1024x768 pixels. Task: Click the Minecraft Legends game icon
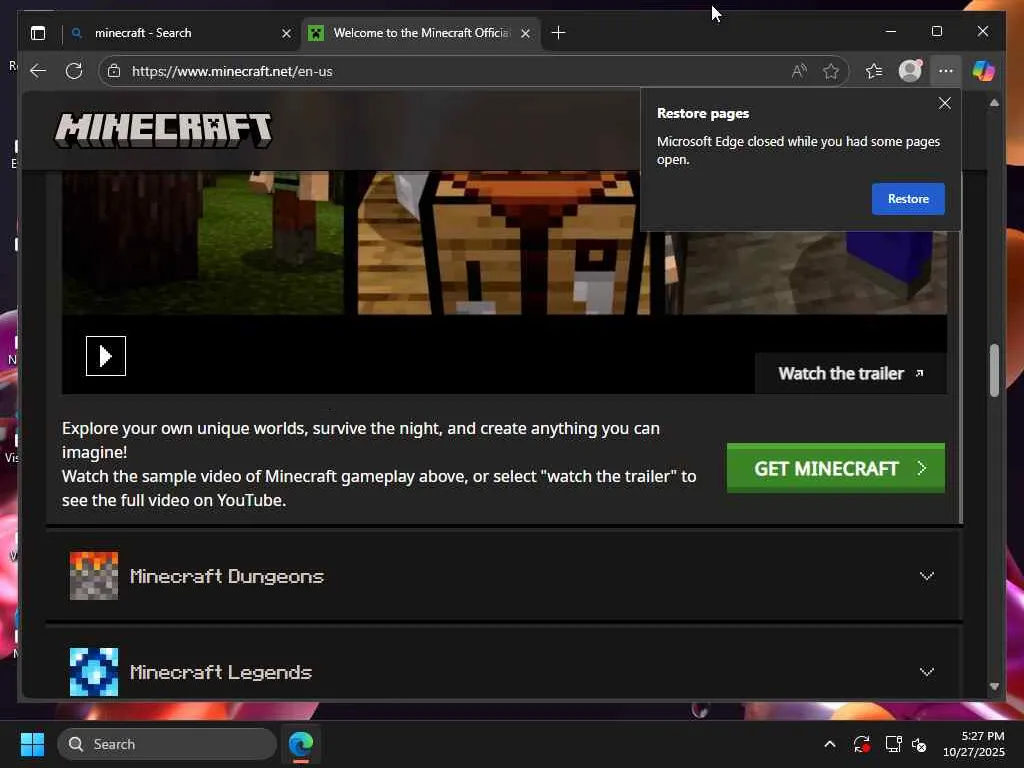tap(94, 671)
